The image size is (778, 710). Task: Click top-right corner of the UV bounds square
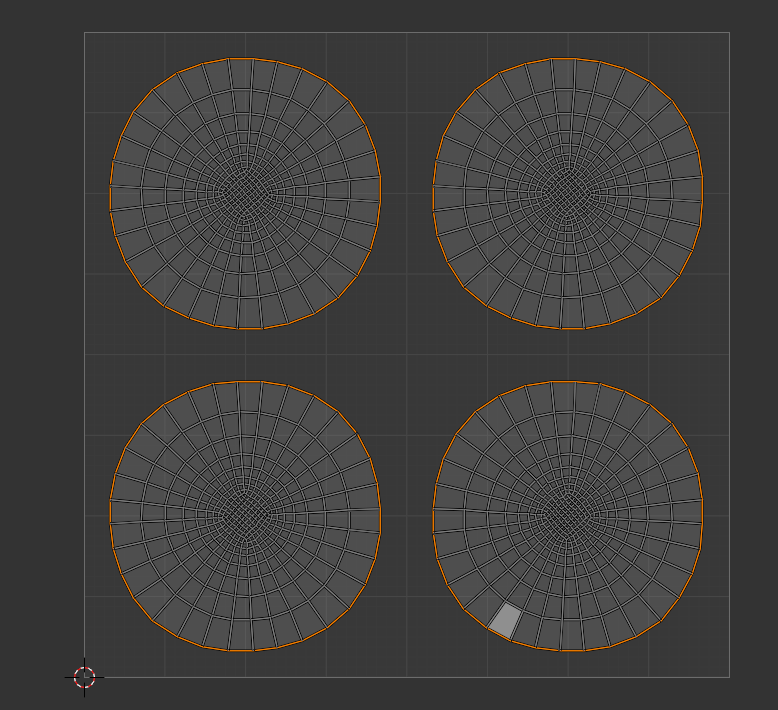pos(729,33)
